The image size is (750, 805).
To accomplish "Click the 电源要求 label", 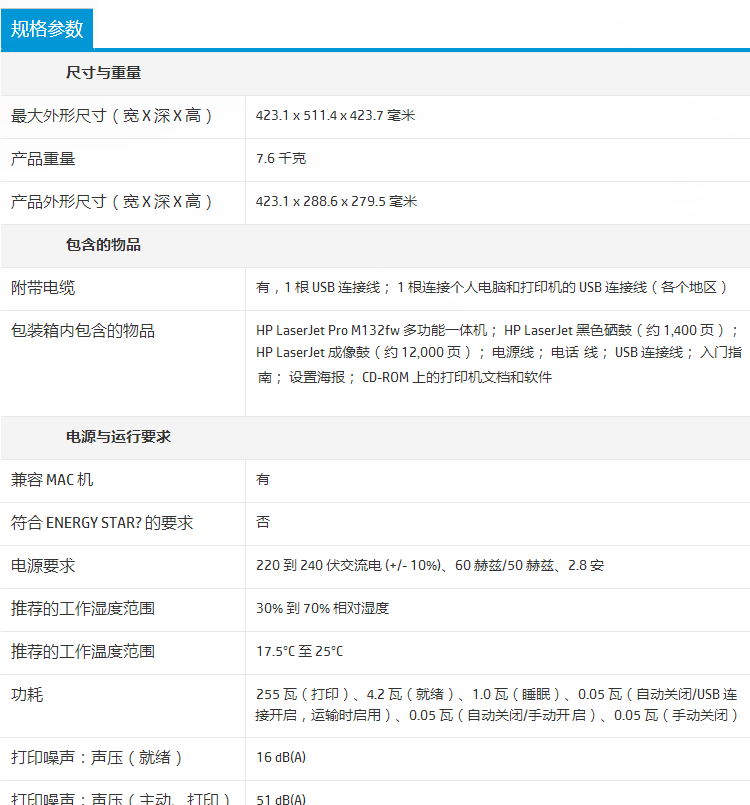I will pyautogui.click(x=43, y=566).
